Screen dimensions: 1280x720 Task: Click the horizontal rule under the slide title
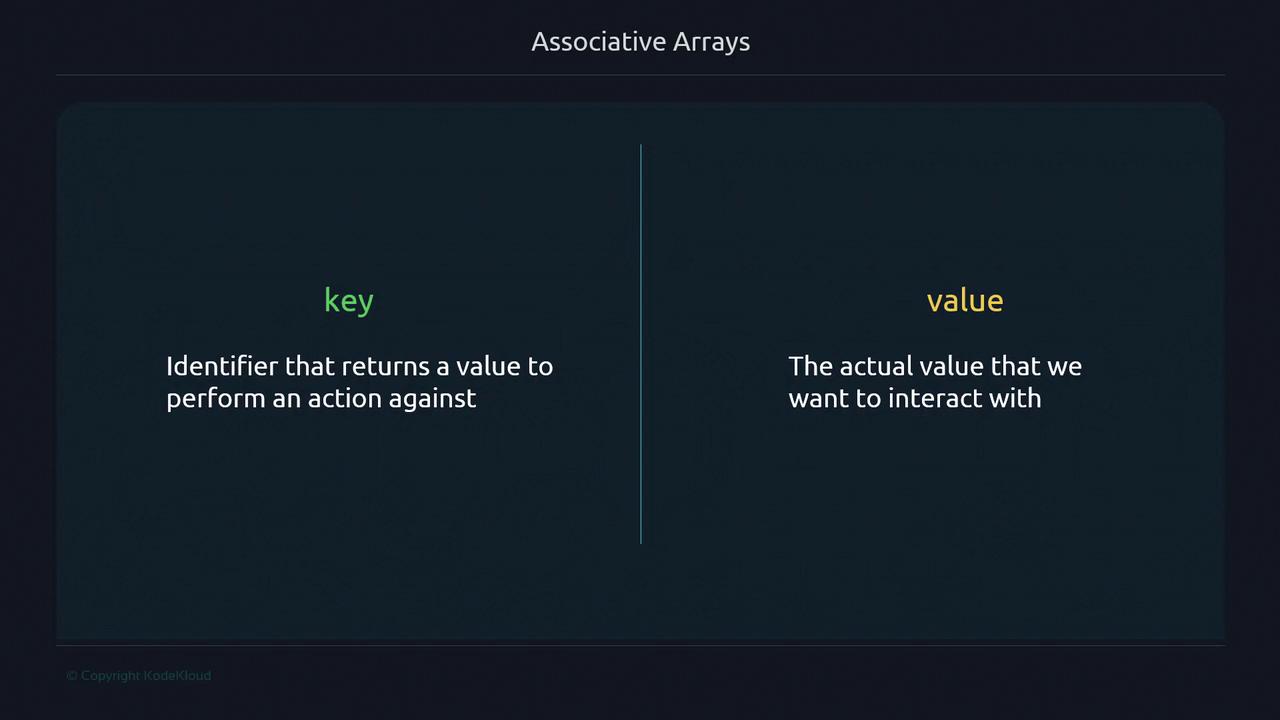640,75
